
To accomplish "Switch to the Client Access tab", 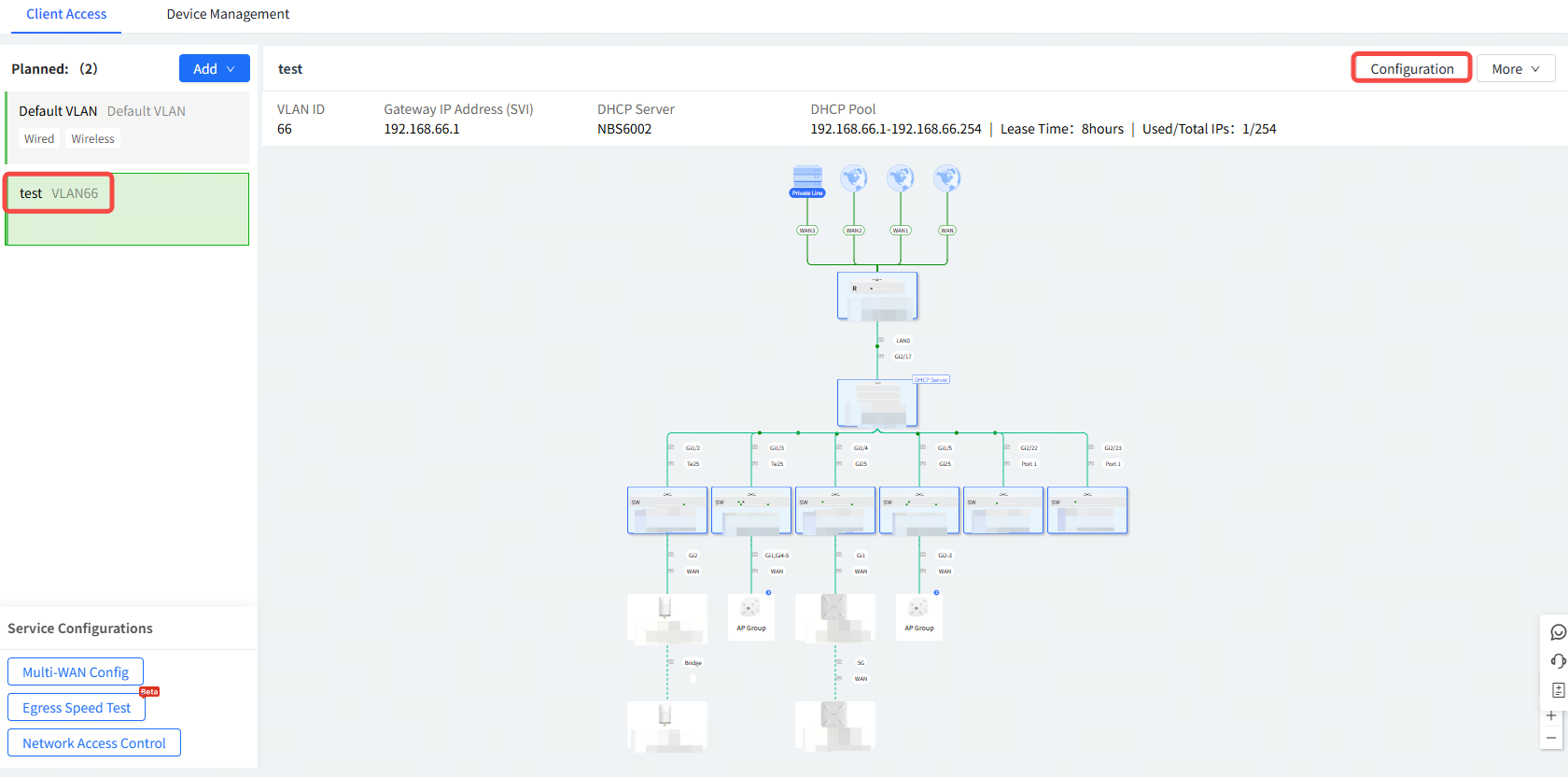I will [66, 14].
